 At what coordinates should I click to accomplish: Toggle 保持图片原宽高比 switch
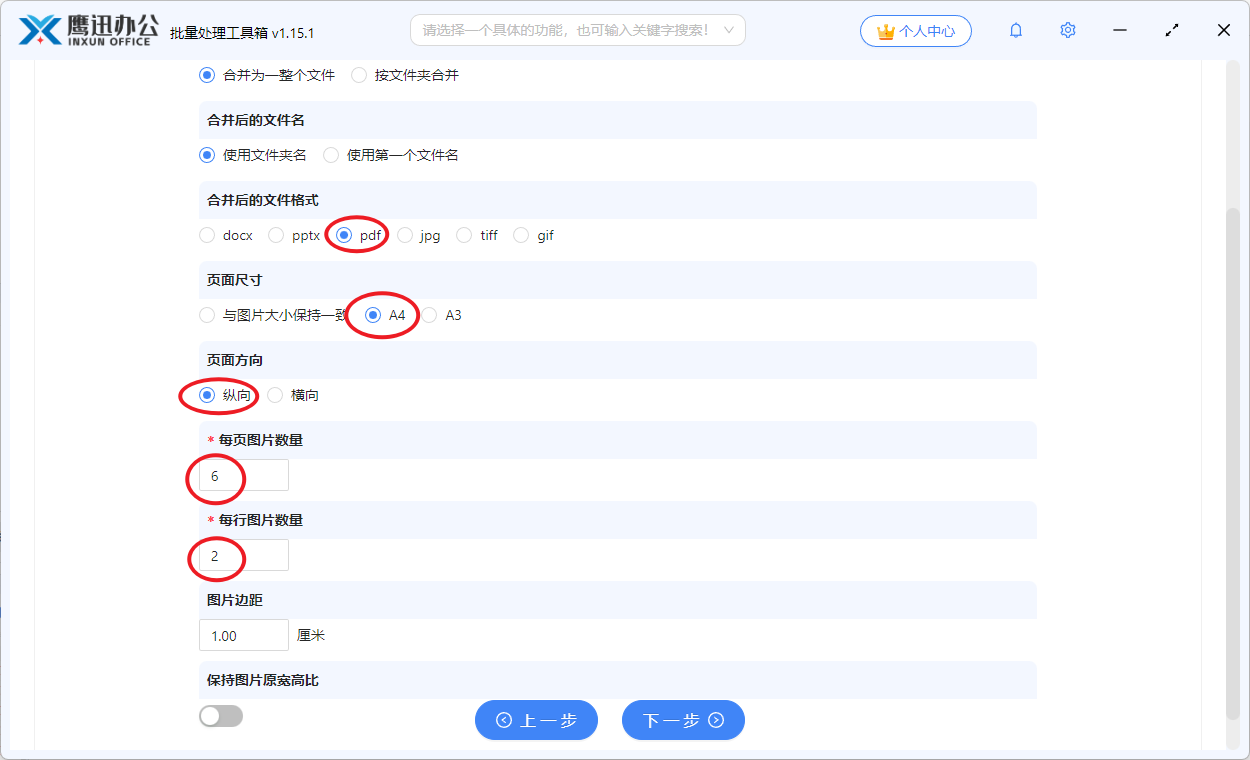pyautogui.click(x=221, y=716)
